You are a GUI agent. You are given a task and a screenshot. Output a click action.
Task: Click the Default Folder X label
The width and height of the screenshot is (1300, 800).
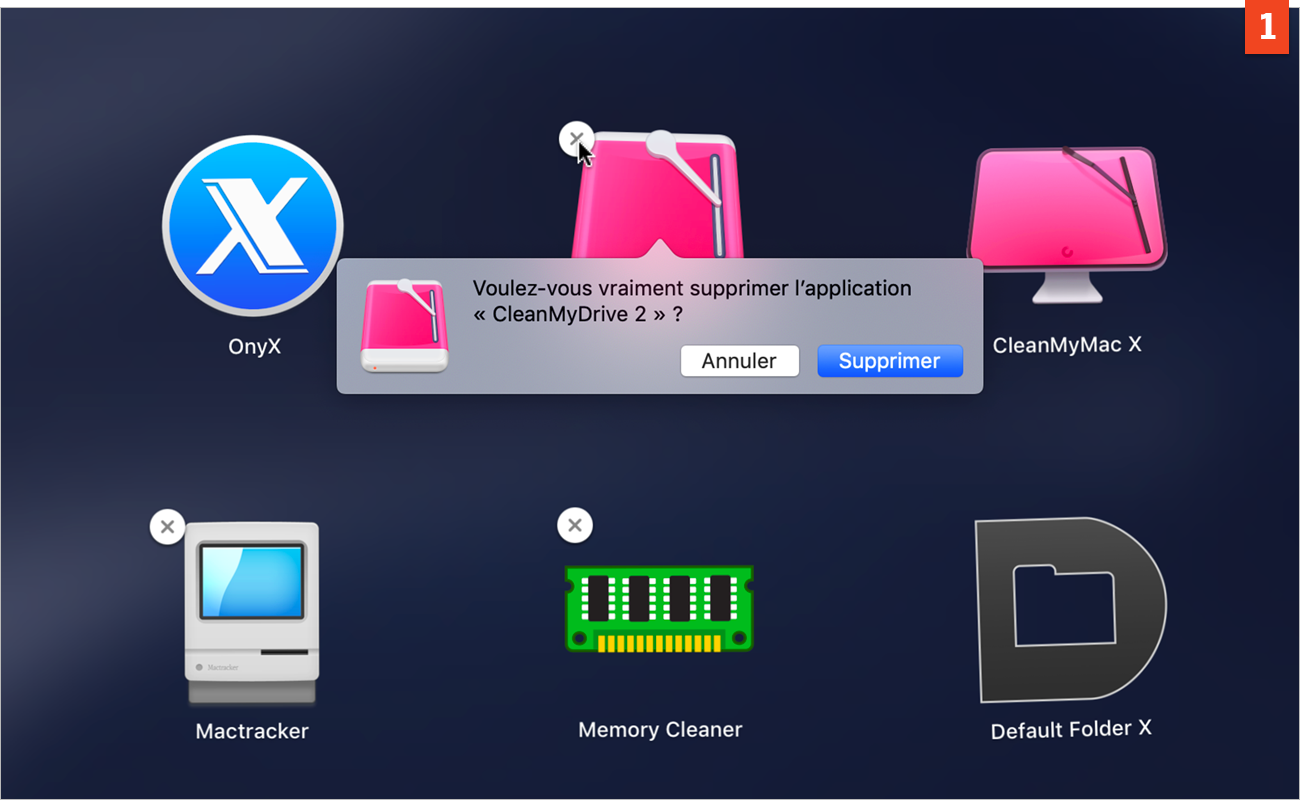(x=1070, y=729)
